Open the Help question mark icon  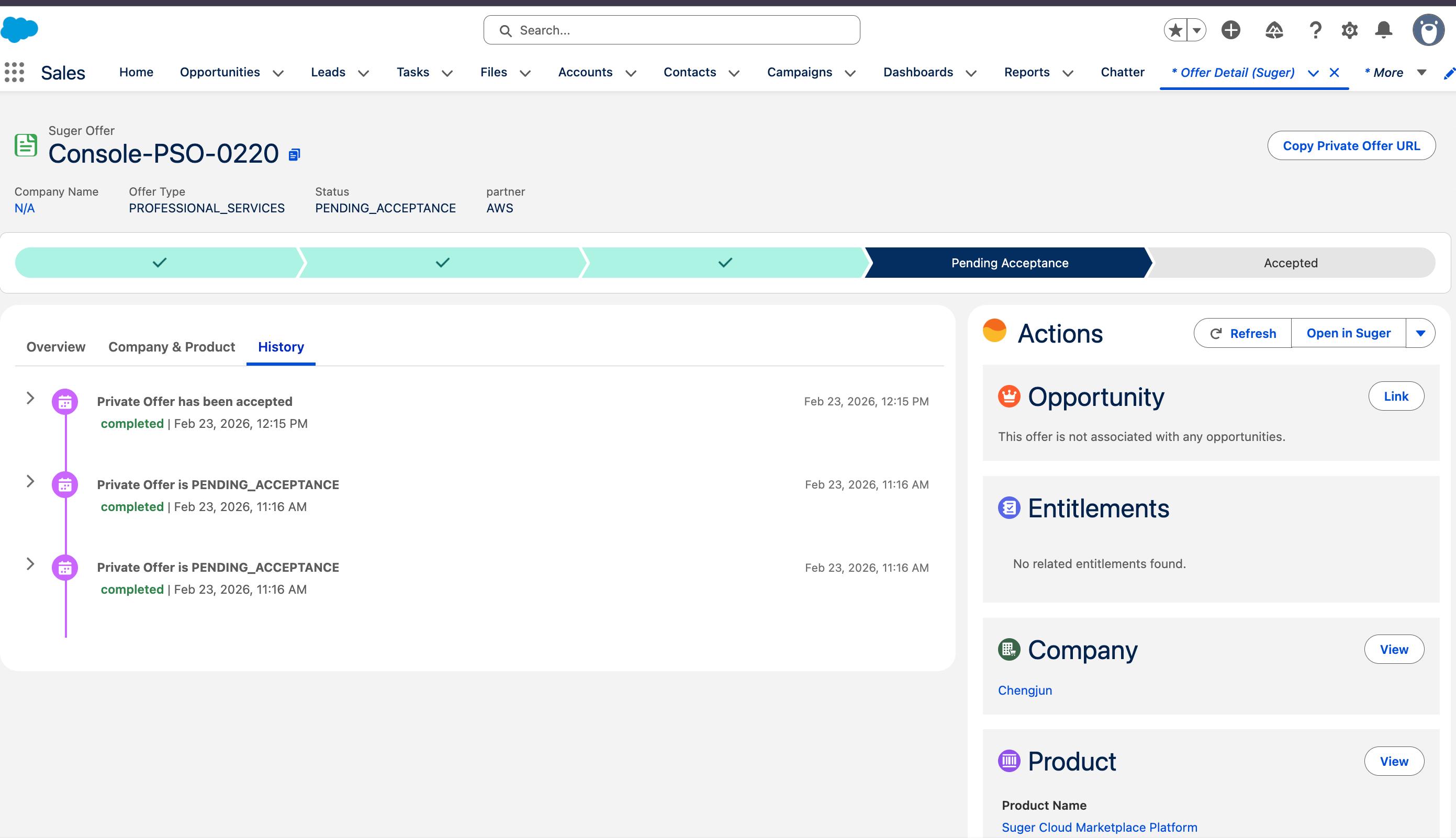coord(1315,30)
